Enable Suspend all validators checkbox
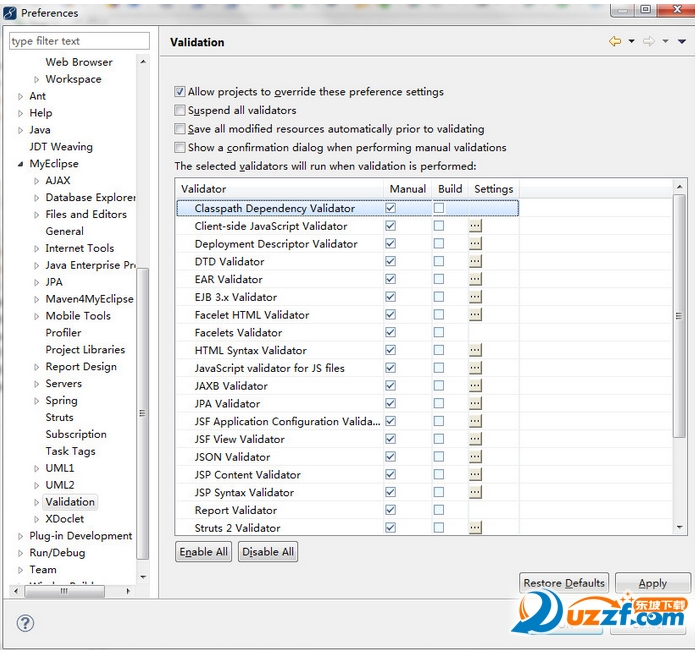 click(180, 110)
